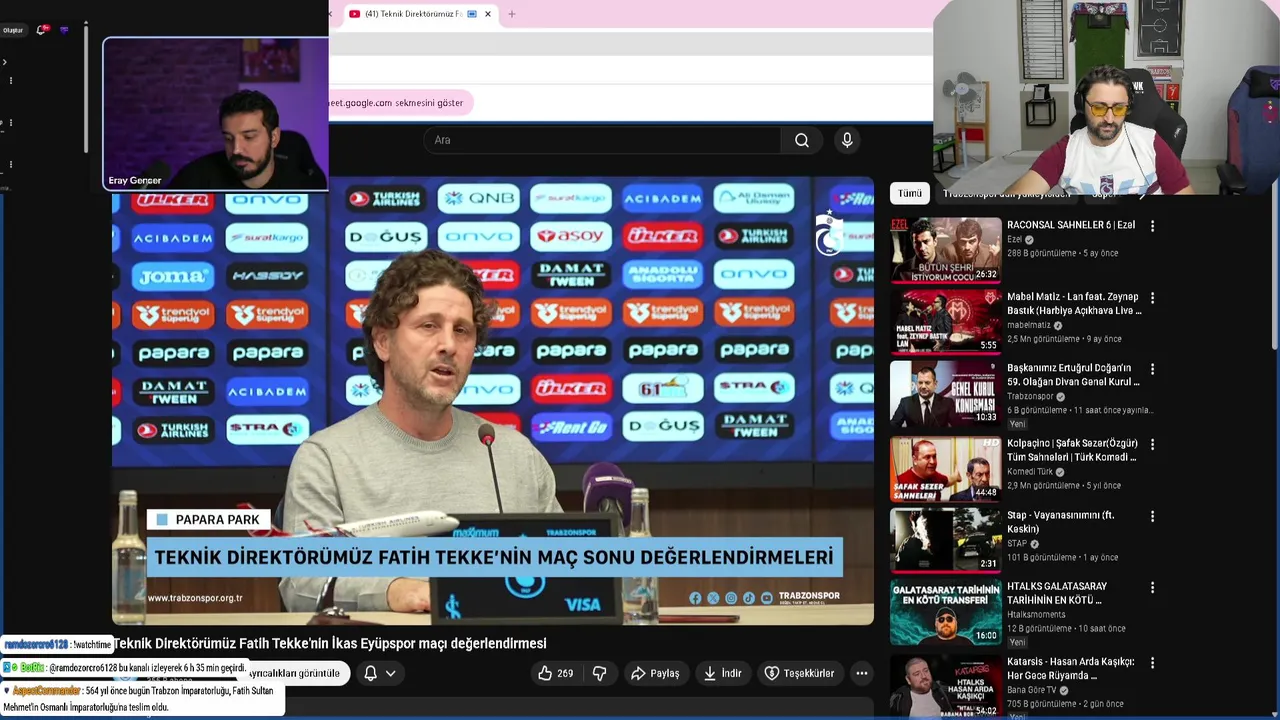This screenshot has height=720, width=1280.
Task: Open a new browser tab with plus
Action: pos(512,14)
